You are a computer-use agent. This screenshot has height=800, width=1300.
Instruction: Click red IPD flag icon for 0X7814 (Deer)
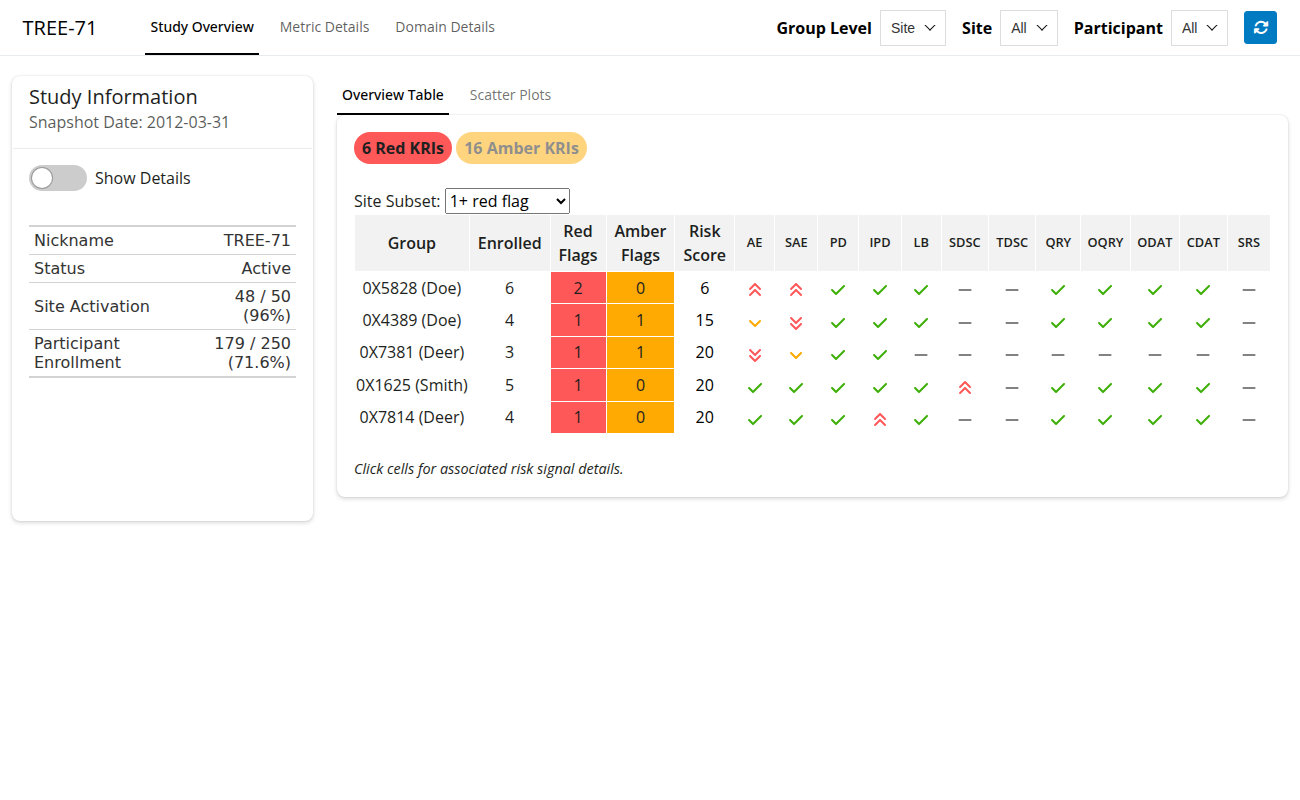(x=880, y=420)
